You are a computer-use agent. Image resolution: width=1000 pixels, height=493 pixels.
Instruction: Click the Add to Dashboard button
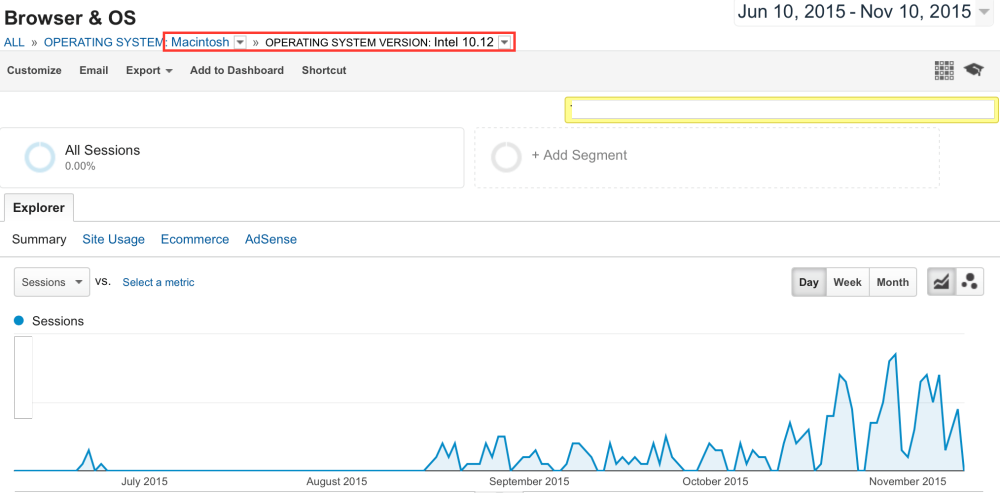237,71
